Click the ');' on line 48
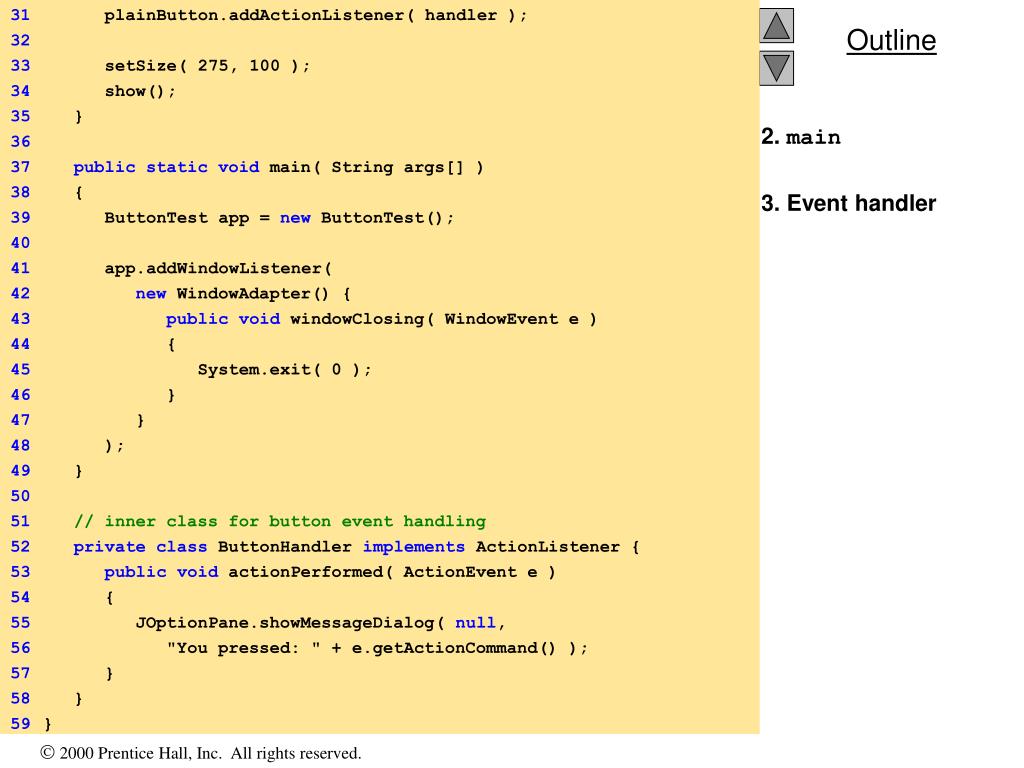 [x=114, y=445]
